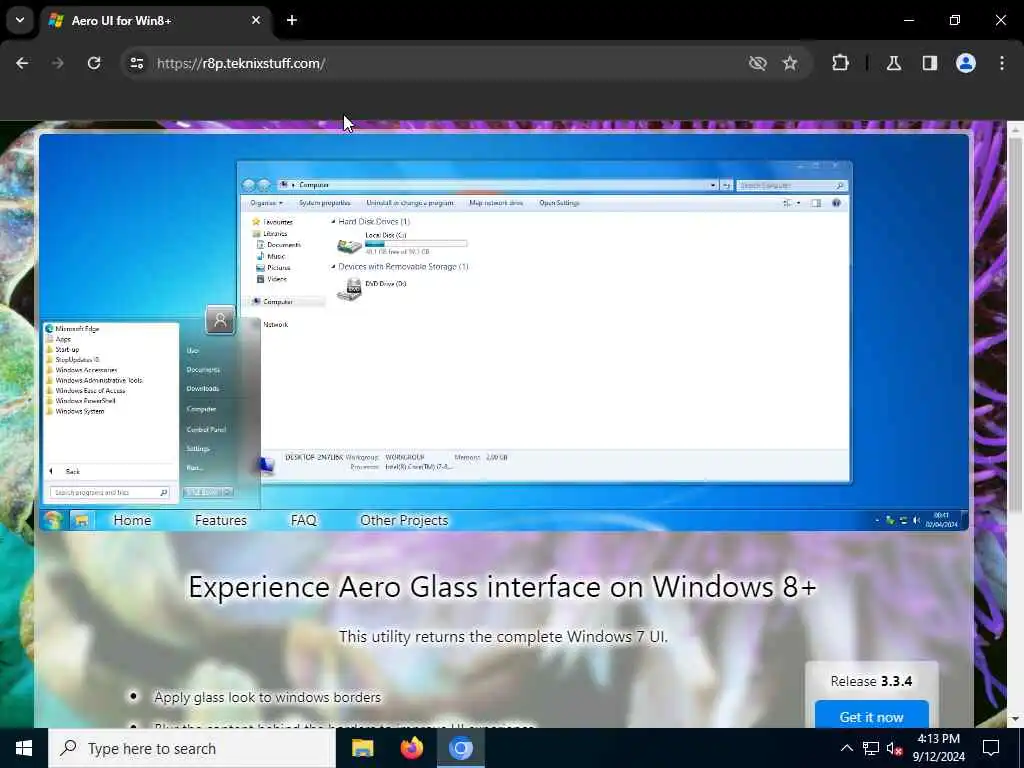Click the active browser taskbar icon
This screenshot has height=768, width=1024.
click(x=460, y=748)
